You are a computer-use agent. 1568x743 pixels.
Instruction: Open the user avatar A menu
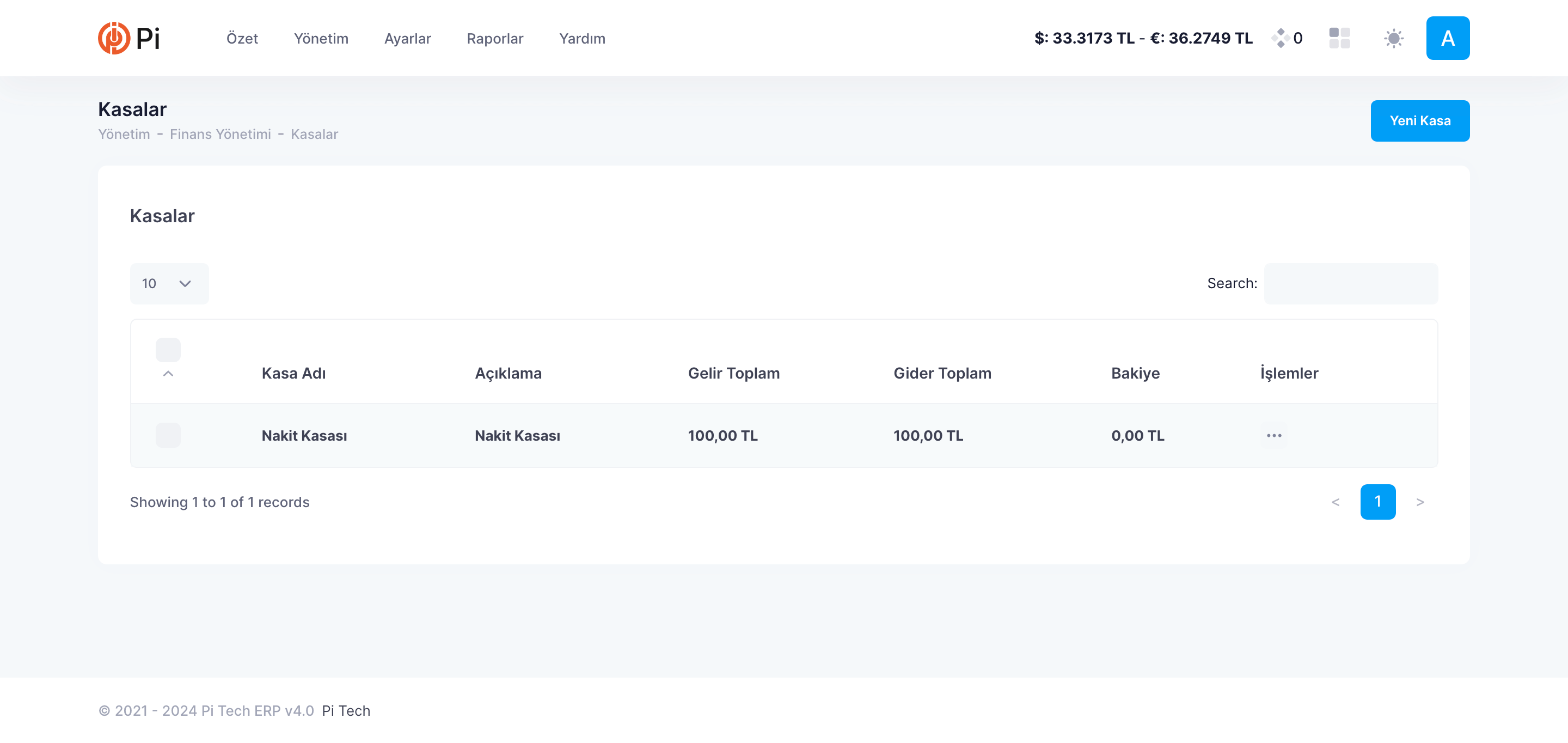(x=1447, y=38)
